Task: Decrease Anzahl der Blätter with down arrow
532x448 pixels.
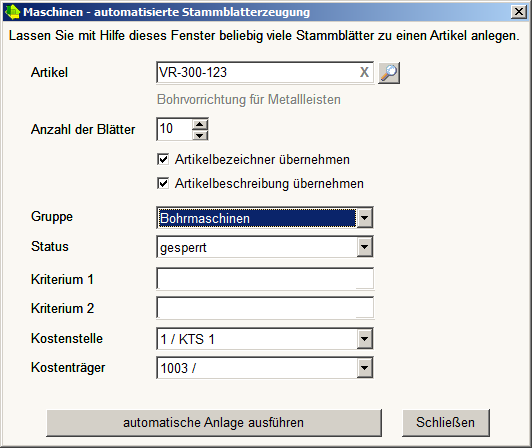Action: click(200, 135)
